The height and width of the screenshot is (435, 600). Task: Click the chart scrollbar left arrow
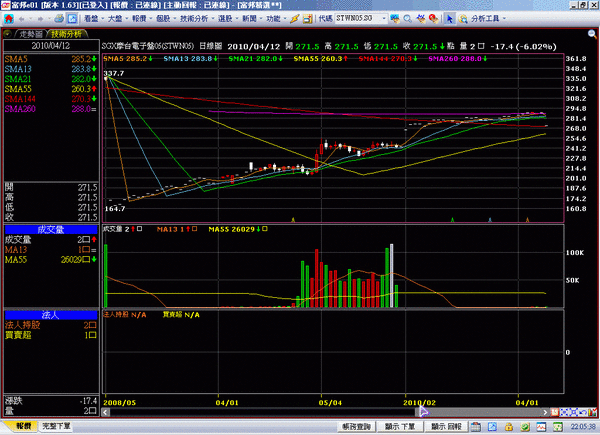106,412
